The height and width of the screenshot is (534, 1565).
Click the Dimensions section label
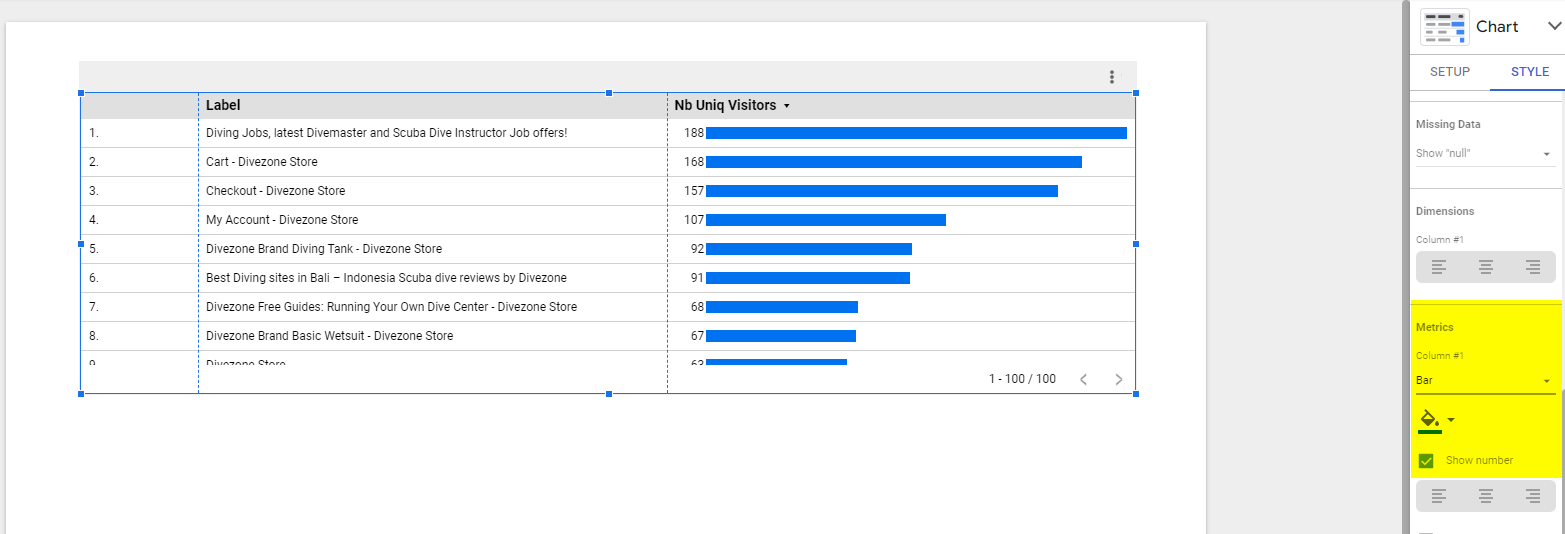[x=1445, y=211]
